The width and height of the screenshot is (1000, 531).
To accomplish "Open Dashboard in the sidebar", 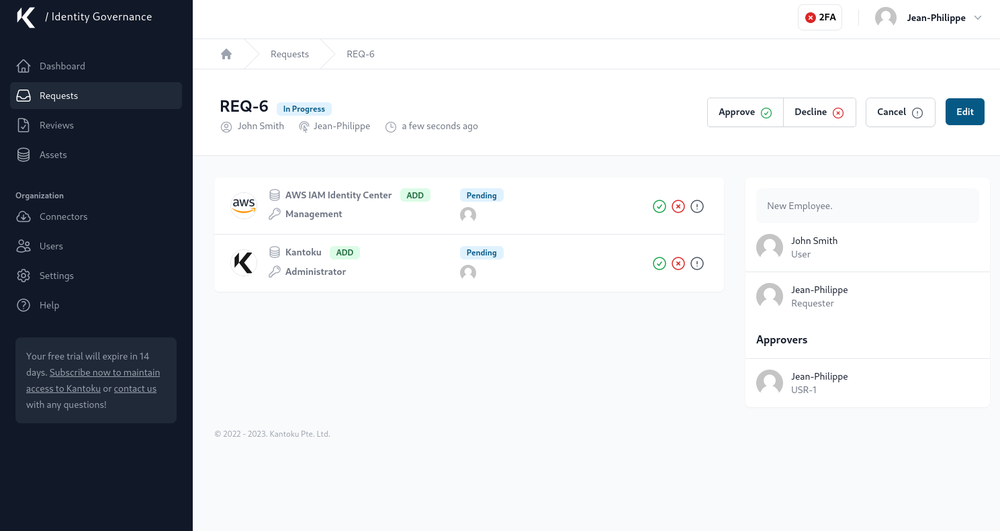I will click(62, 66).
